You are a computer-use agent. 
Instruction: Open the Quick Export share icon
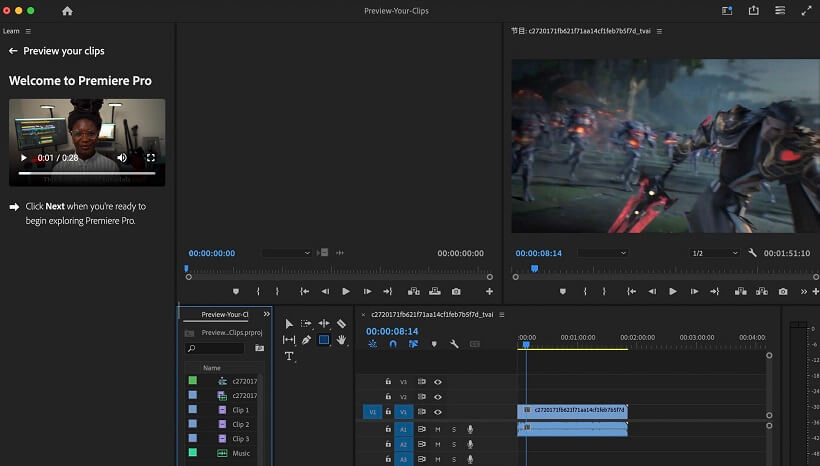pos(753,10)
